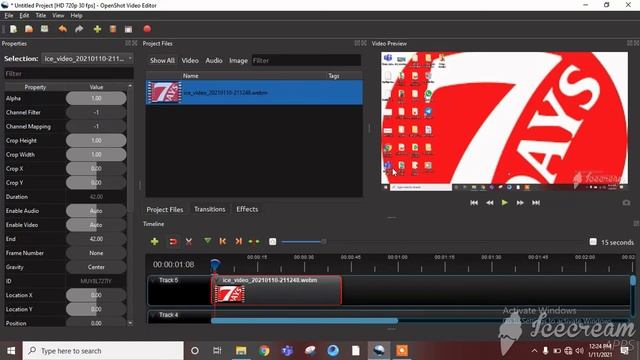
Task: Click the Channel Filter value field
Action: (96, 112)
